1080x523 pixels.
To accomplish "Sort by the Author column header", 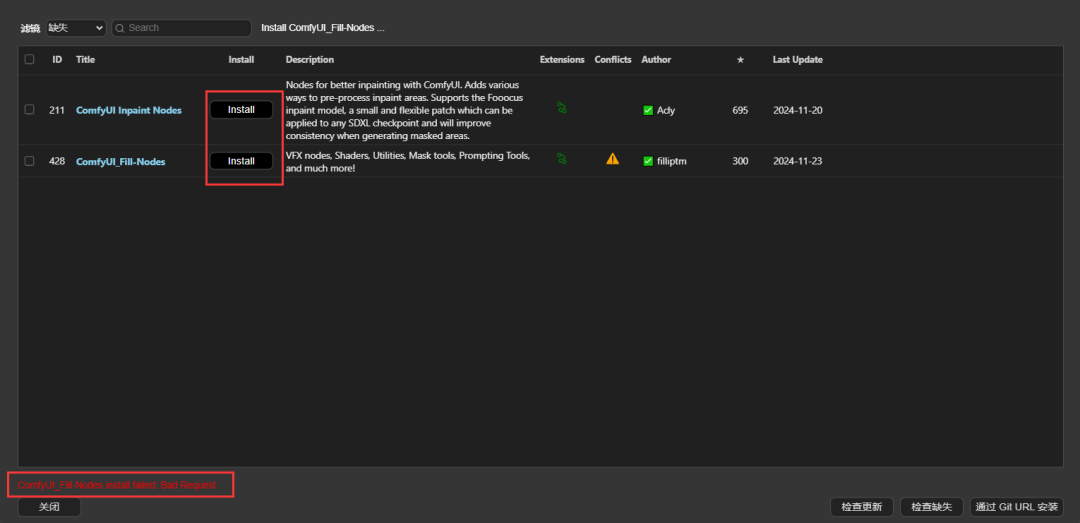I will [x=656, y=60].
